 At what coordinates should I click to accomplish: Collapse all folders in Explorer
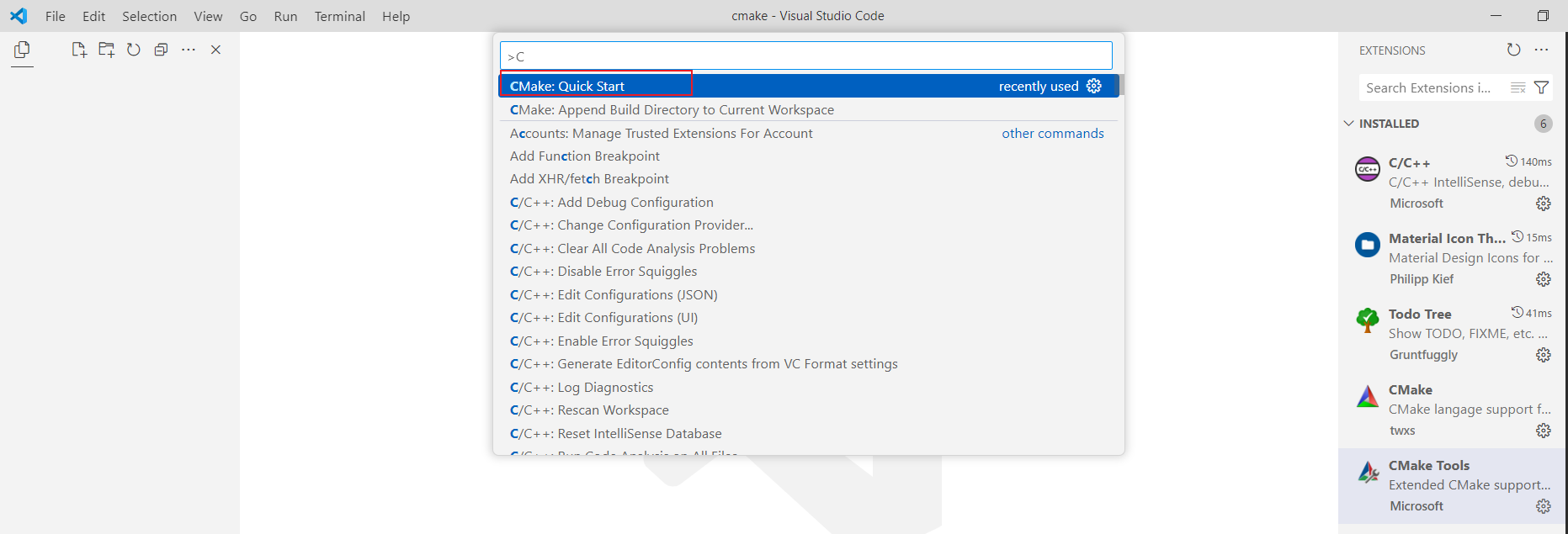point(161,50)
